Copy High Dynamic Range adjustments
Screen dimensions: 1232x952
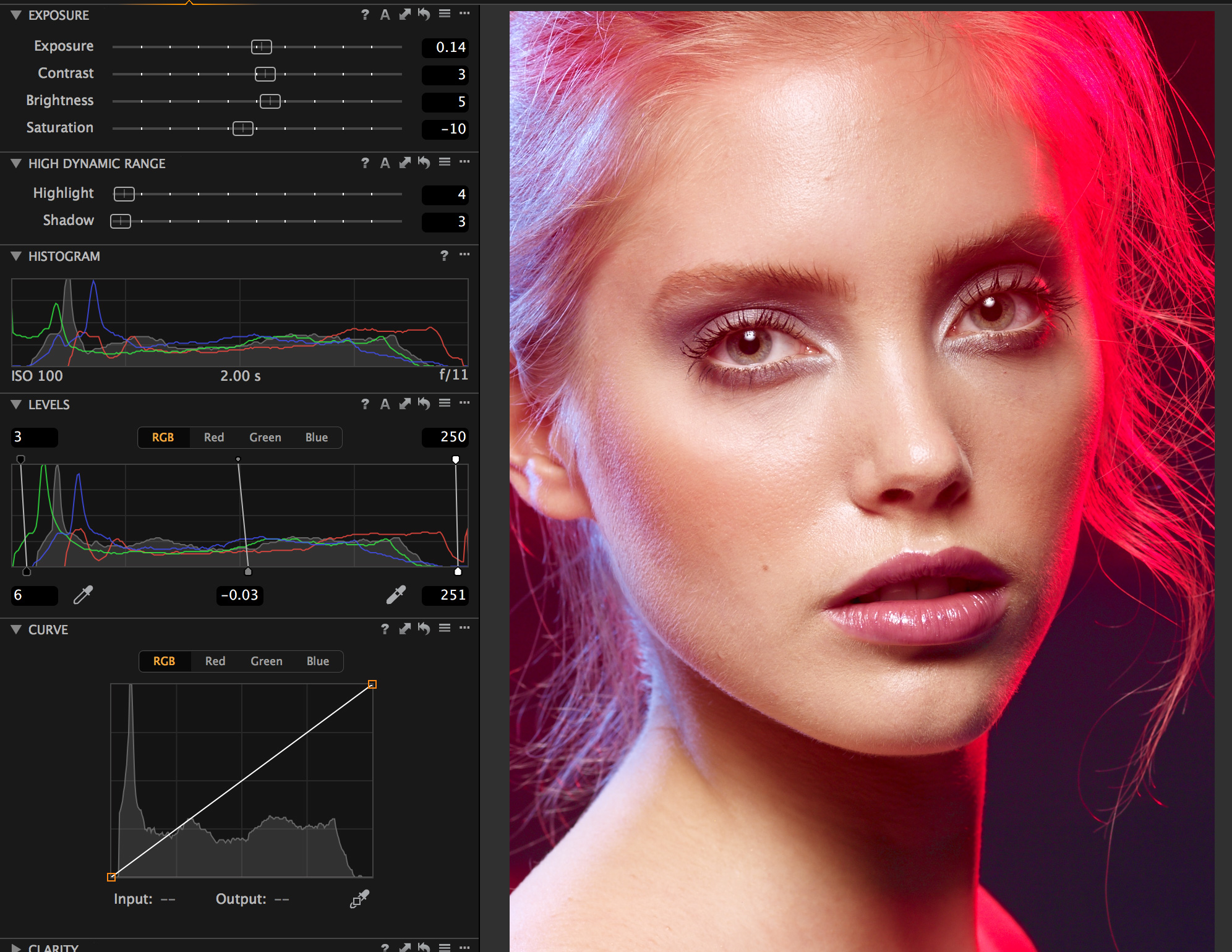click(404, 163)
